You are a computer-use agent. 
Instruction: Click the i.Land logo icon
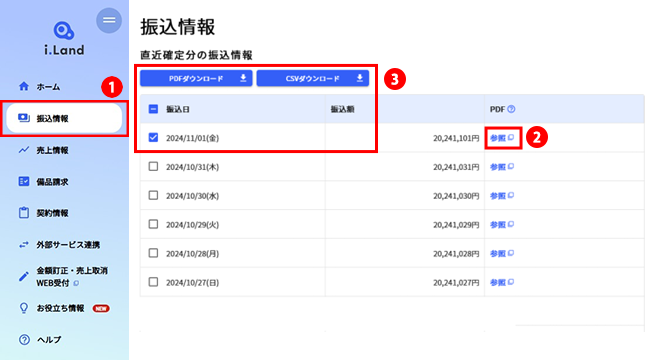(x=64, y=31)
